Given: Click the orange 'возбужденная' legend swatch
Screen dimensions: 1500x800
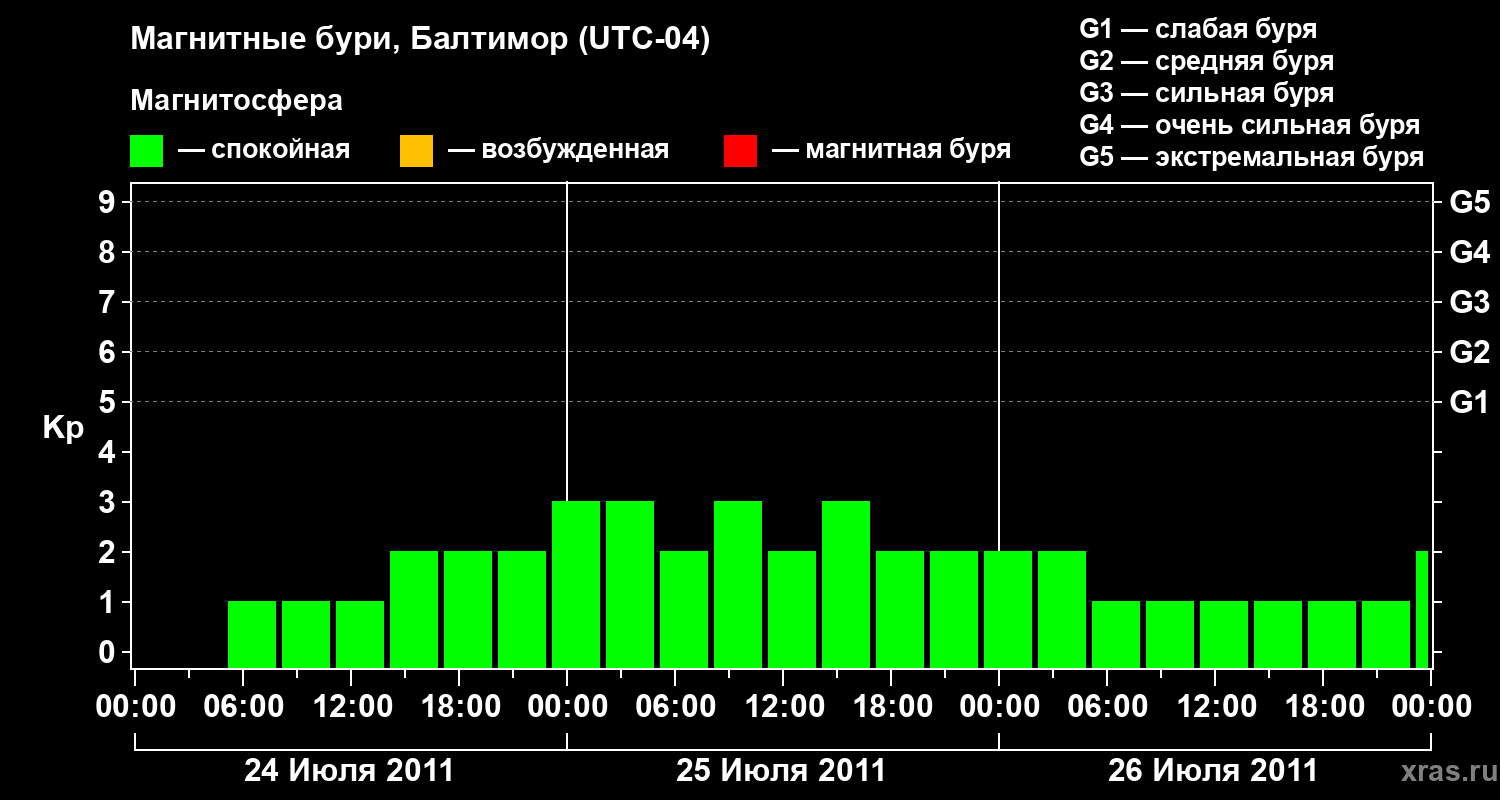Looking at the screenshot, I should (416, 151).
